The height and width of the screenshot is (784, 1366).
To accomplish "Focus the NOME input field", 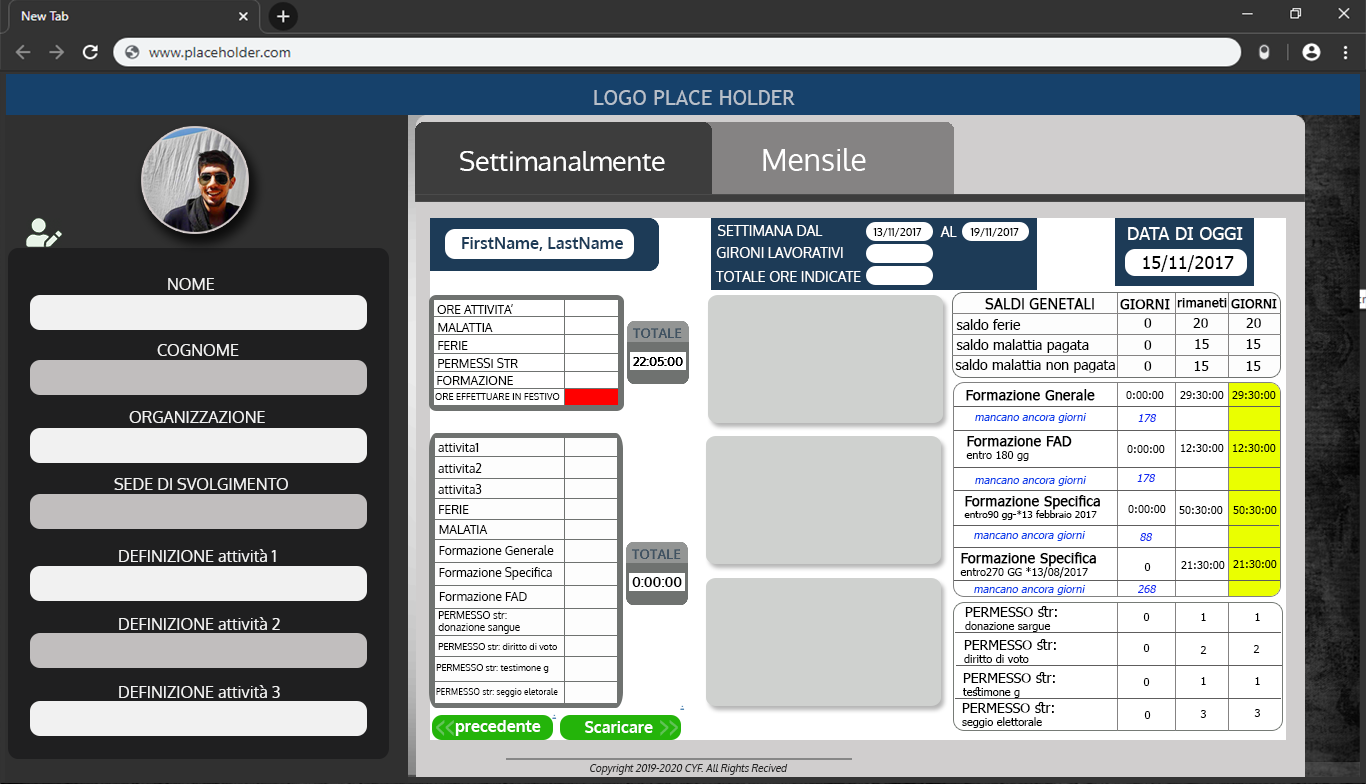I will tap(198, 313).
